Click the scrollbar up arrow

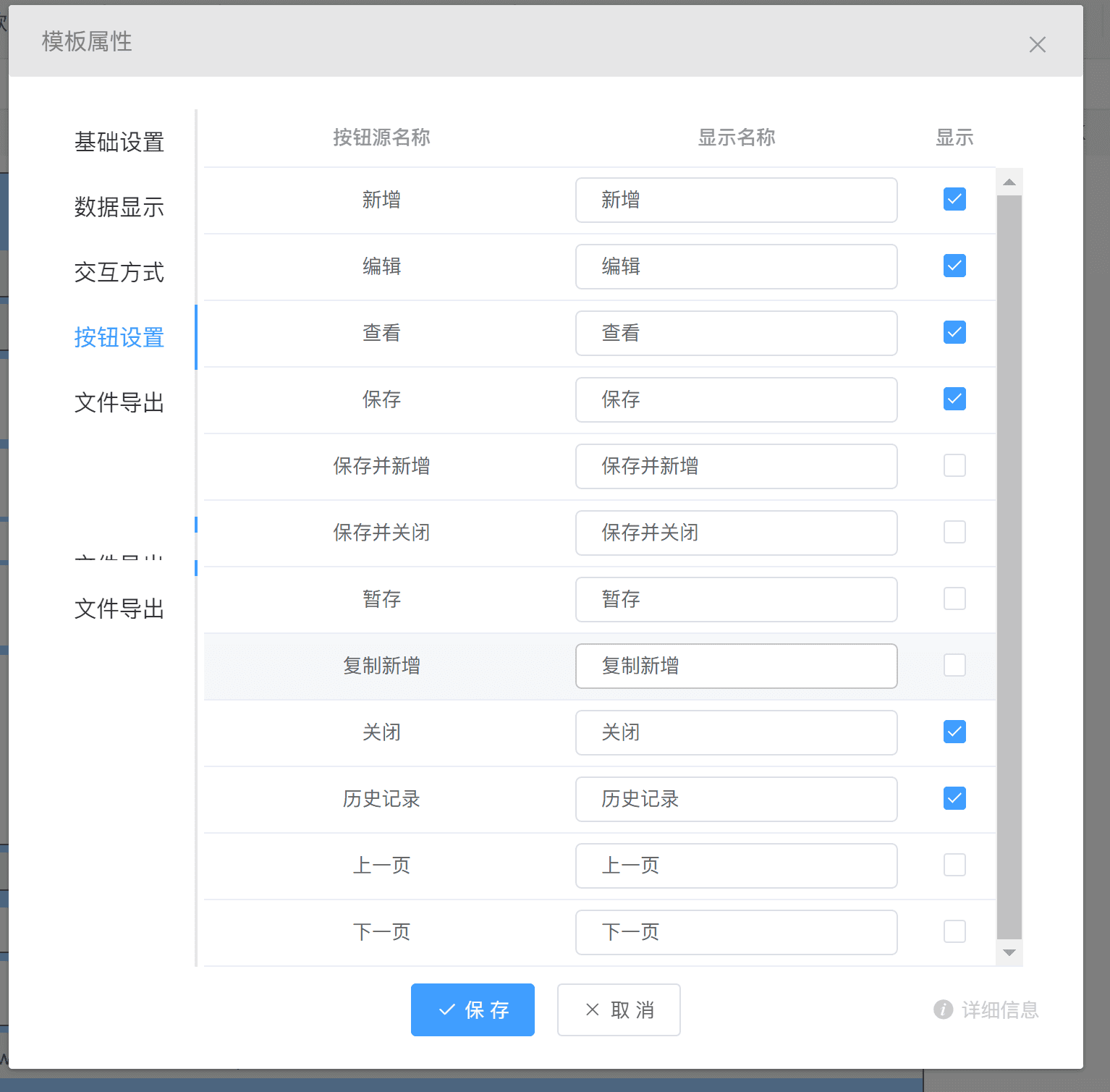[1009, 182]
